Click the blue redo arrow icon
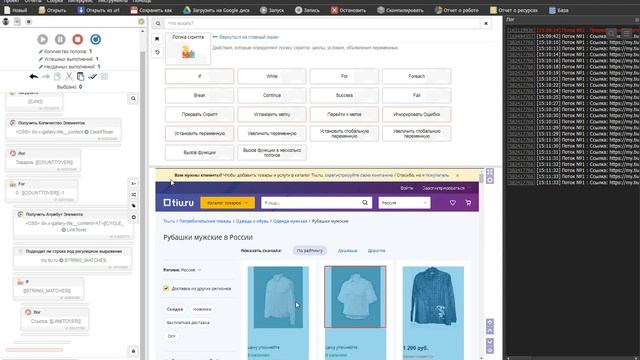The height and width of the screenshot is (360, 640). pos(46,76)
